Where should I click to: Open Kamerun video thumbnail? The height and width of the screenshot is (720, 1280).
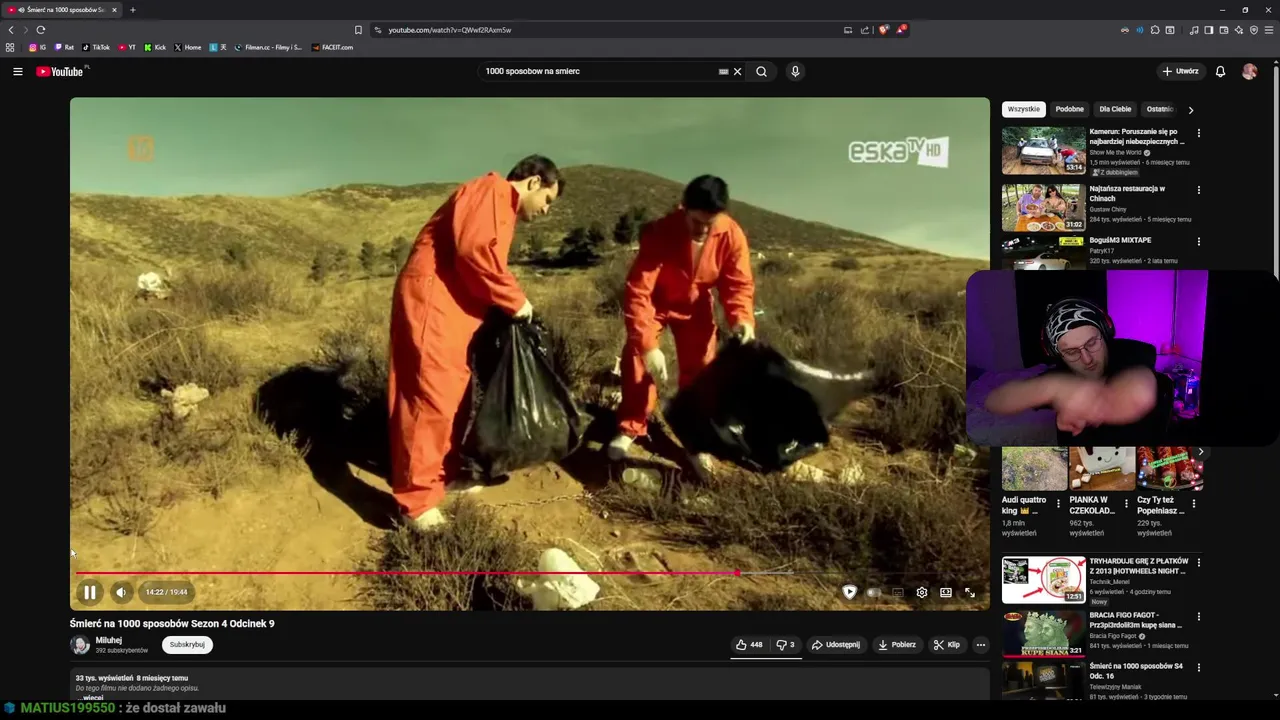[1043, 150]
